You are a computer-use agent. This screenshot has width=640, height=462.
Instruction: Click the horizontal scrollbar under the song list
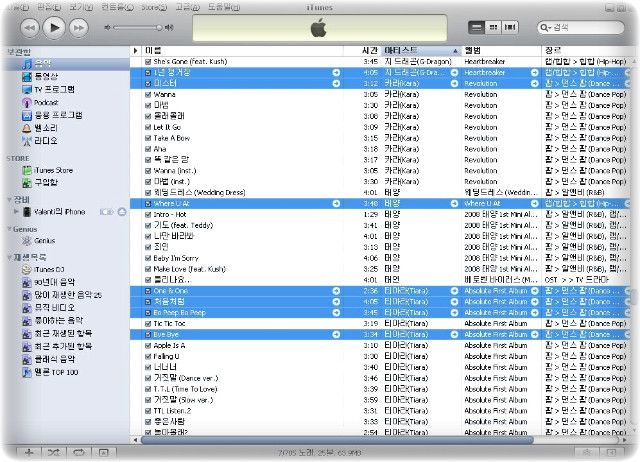pos(337,440)
